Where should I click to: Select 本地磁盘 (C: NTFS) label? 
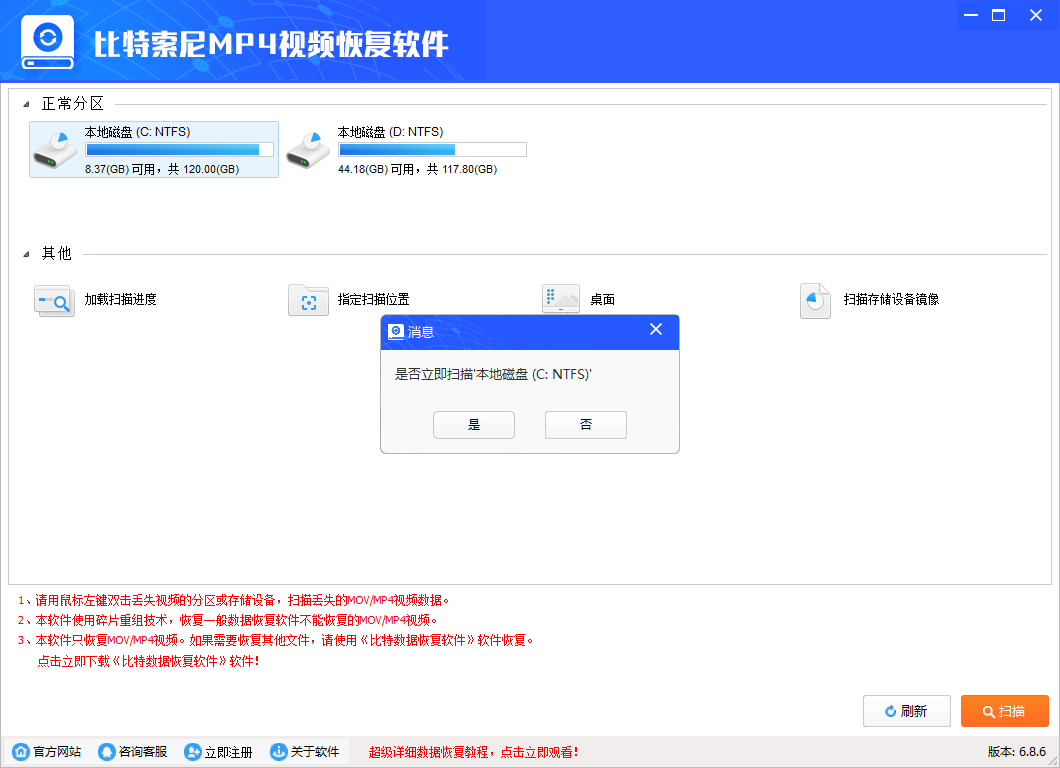(137, 132)
